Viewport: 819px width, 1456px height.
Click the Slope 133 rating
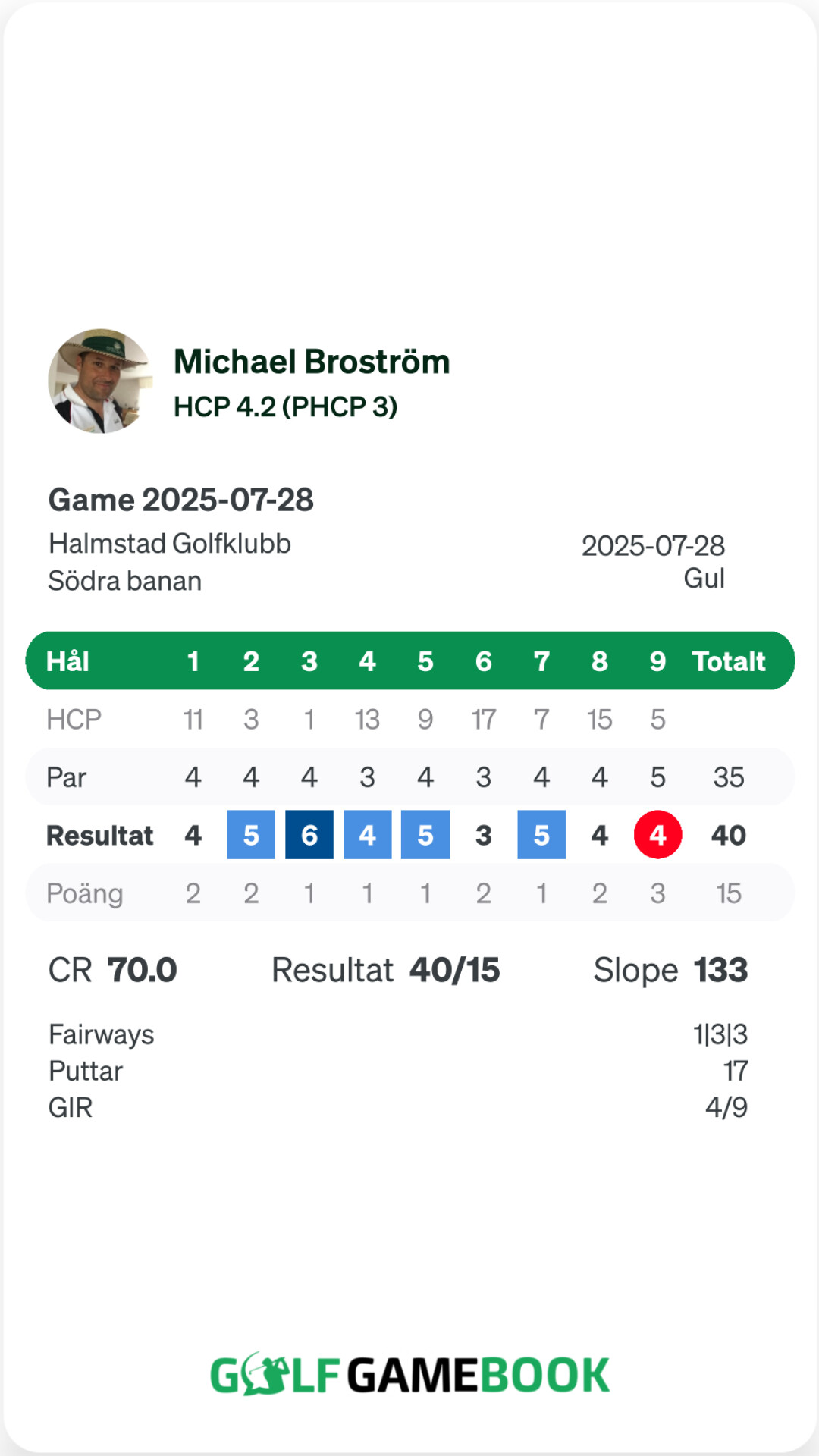[670, 970]
